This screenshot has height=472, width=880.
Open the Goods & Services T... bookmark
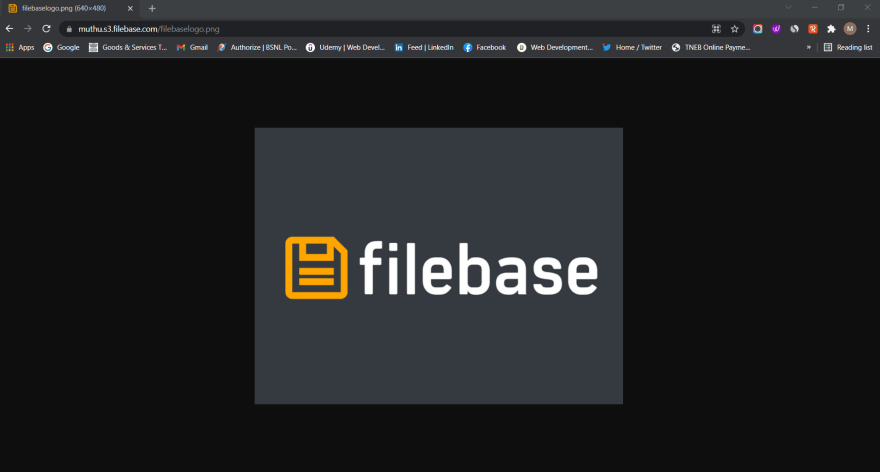[128, 48]
